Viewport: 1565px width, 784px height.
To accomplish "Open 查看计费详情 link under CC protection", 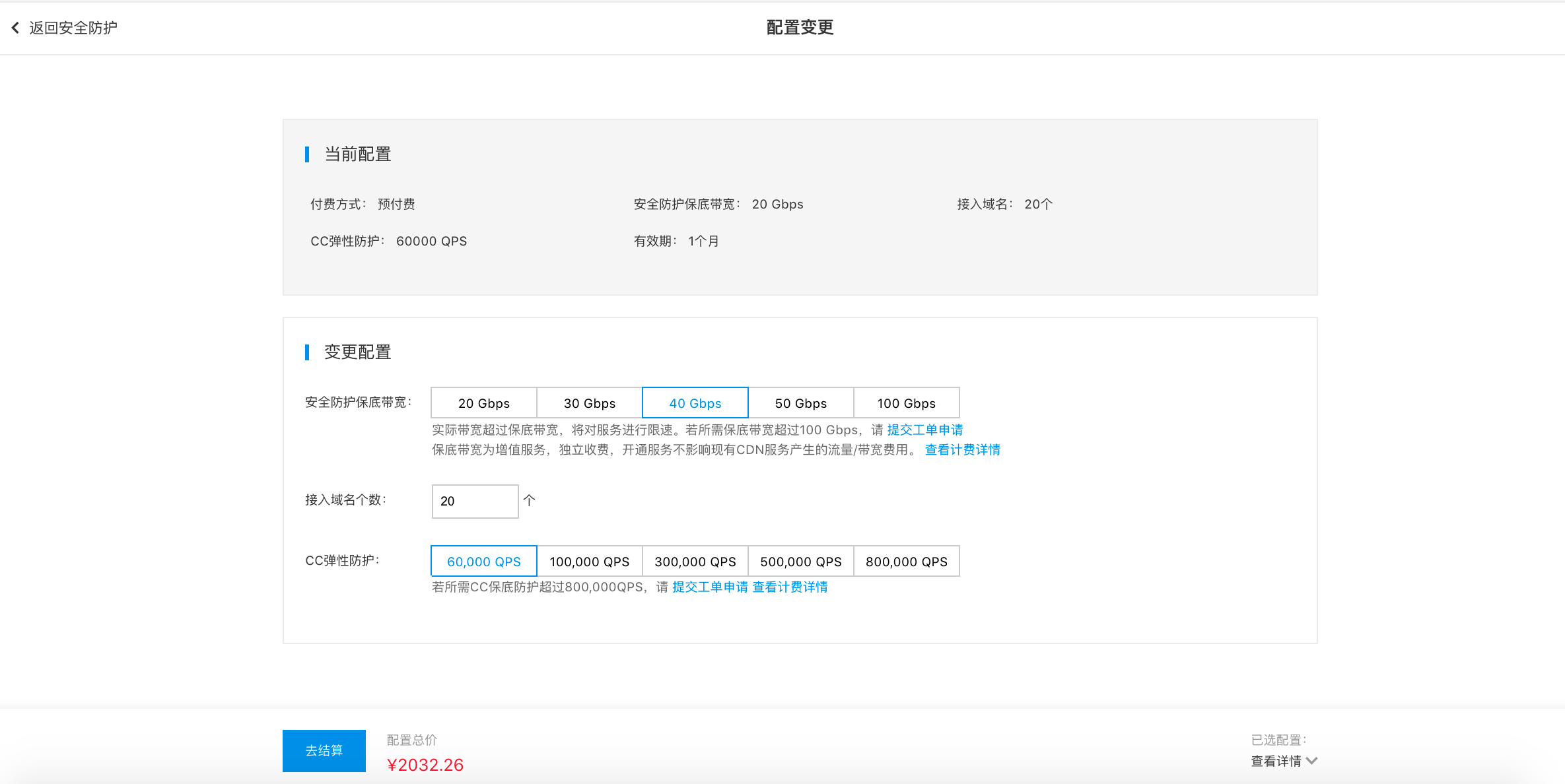I will [x=790, y=587].
